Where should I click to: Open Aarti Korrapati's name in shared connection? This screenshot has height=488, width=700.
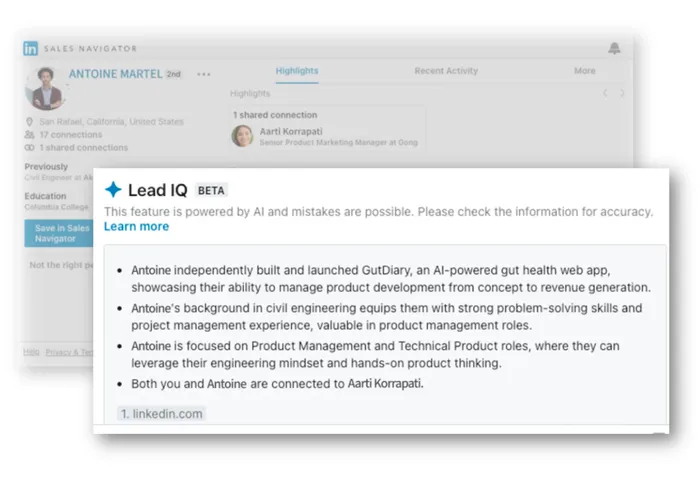click(x=291, y=131)
